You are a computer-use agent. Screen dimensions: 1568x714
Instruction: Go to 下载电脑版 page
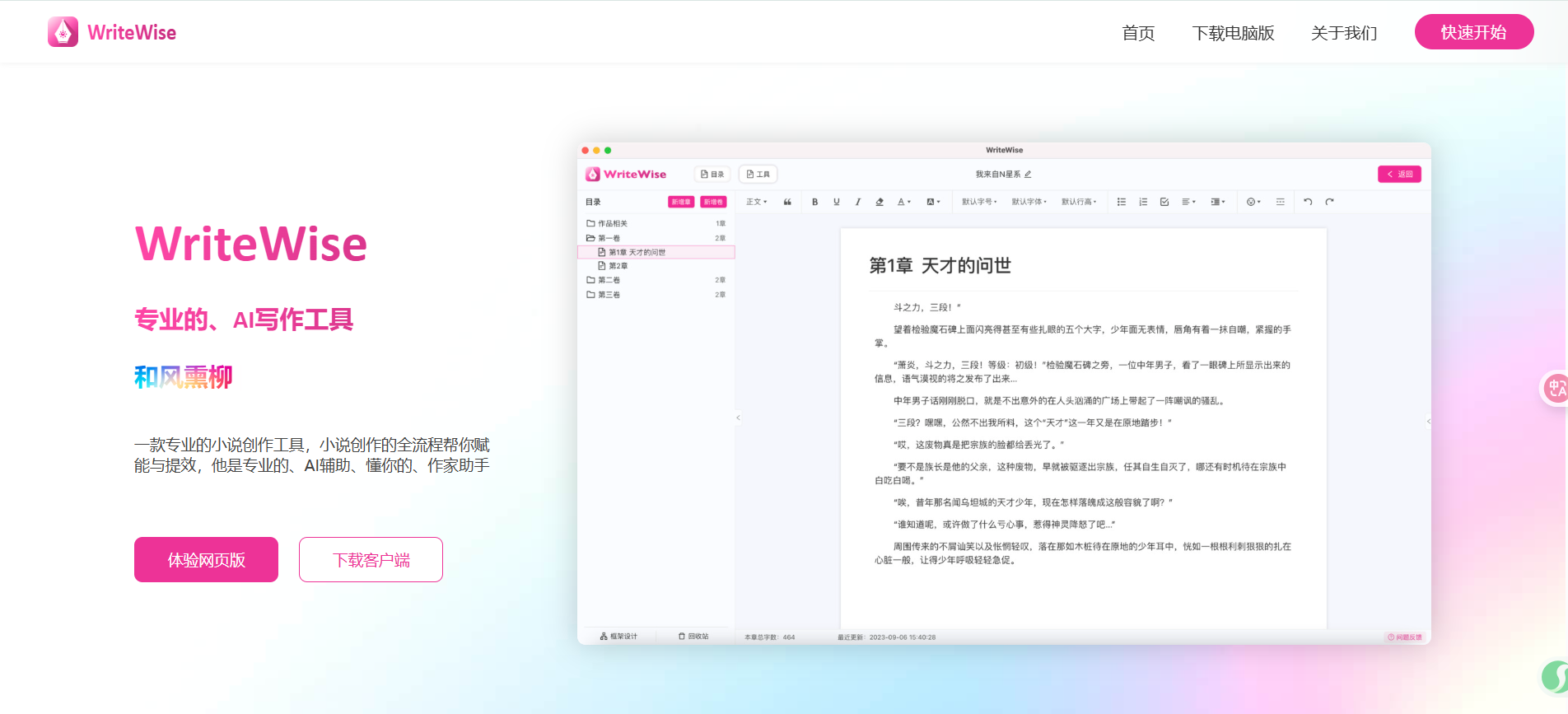click(x=1233, y=33)
